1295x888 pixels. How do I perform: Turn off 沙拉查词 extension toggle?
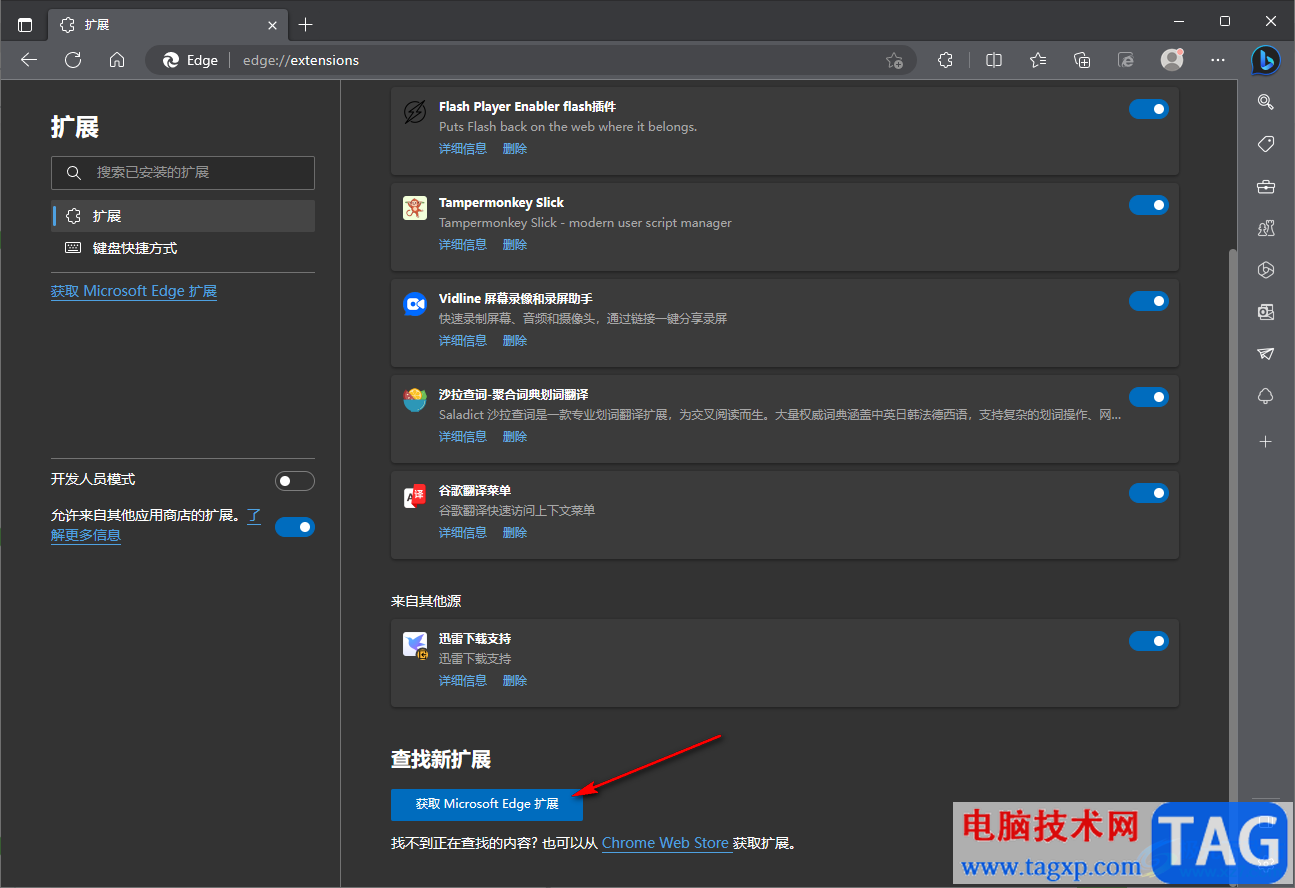point(1149,397)
